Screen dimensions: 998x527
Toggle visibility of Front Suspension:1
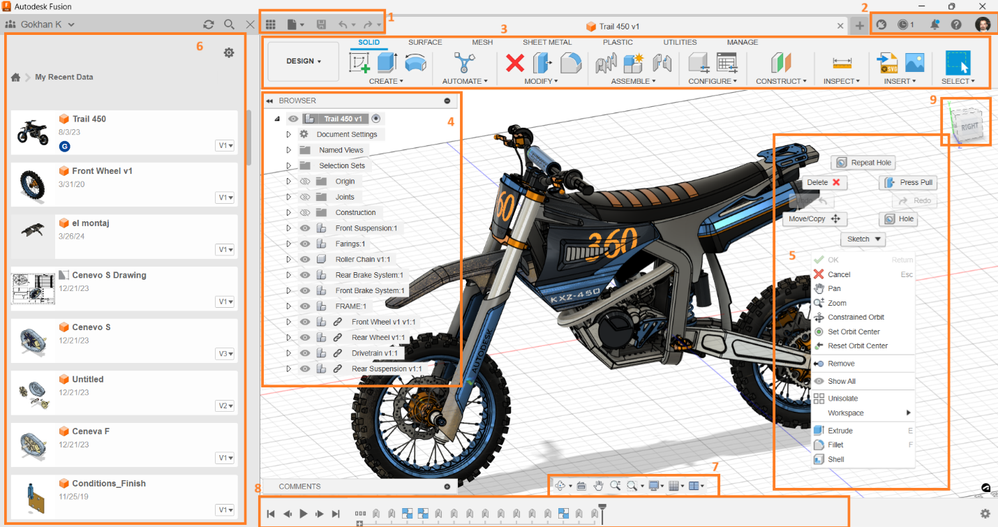click(305, 228)
